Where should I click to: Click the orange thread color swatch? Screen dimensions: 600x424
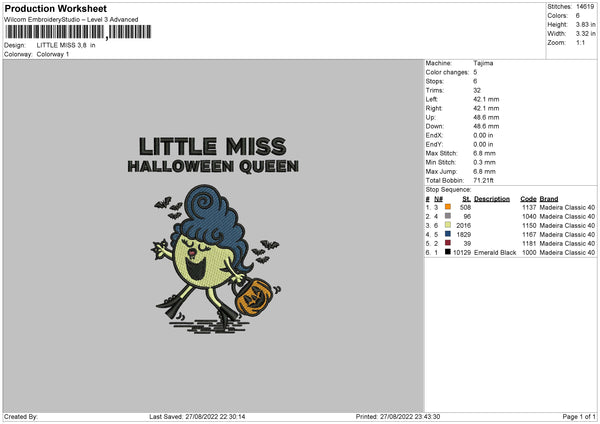coord(448,207)
